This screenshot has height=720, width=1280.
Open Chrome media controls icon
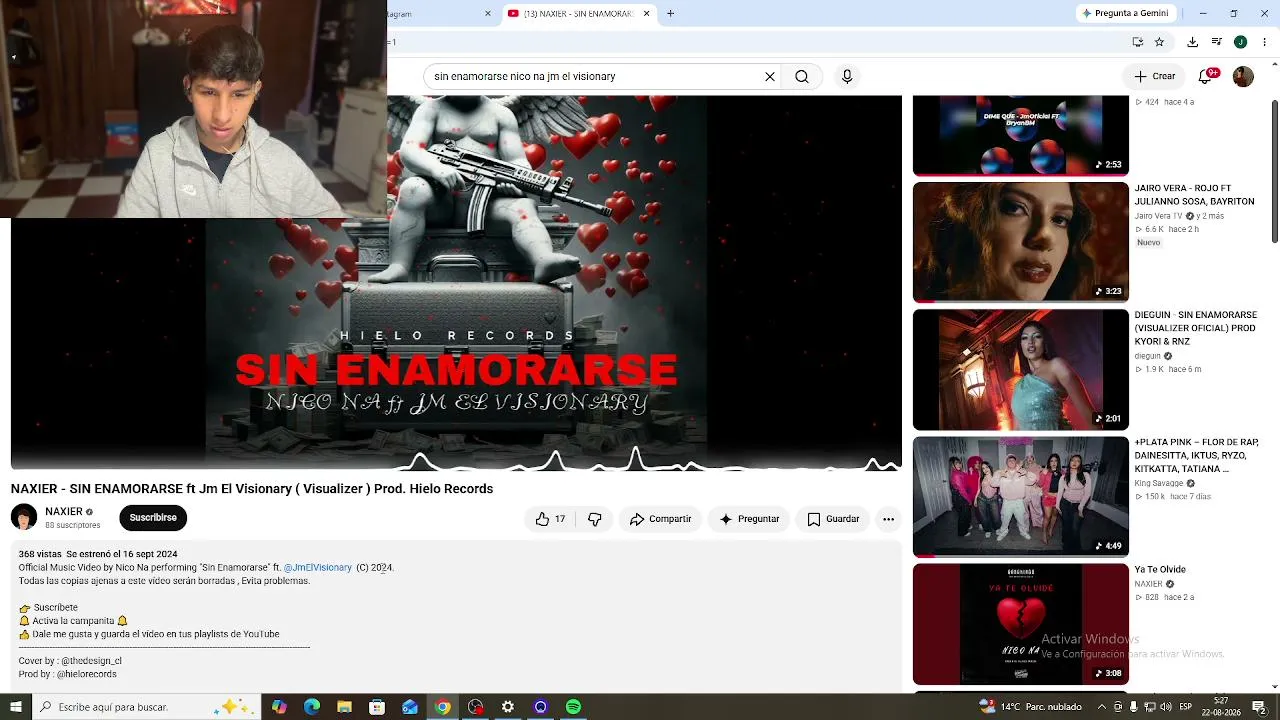click(1216, 42)
